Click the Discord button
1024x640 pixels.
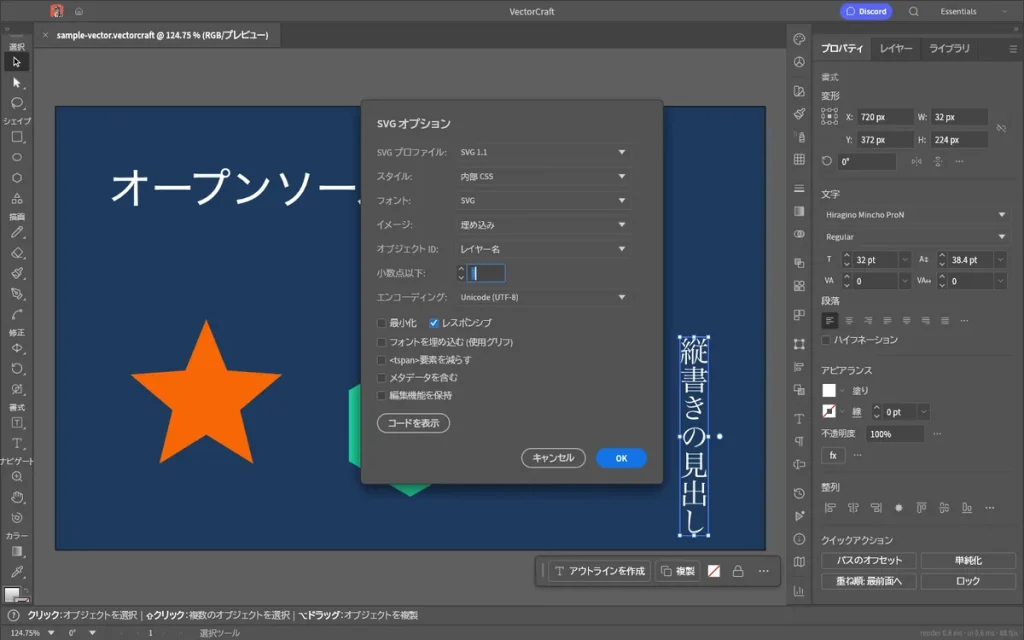(867, 11)
